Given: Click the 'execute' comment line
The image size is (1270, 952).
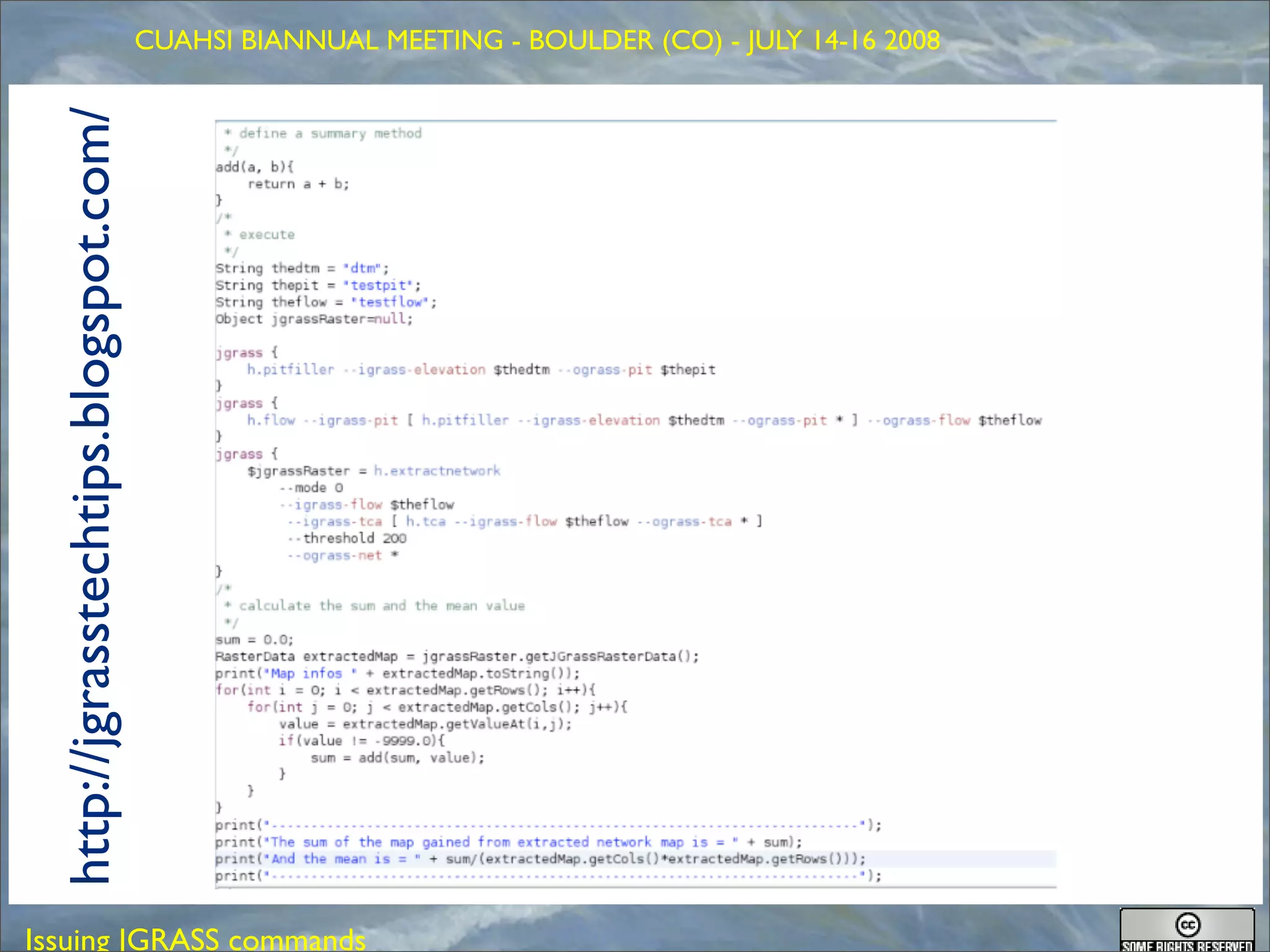Looking at the screenshot, I should [x=259, y=235].
